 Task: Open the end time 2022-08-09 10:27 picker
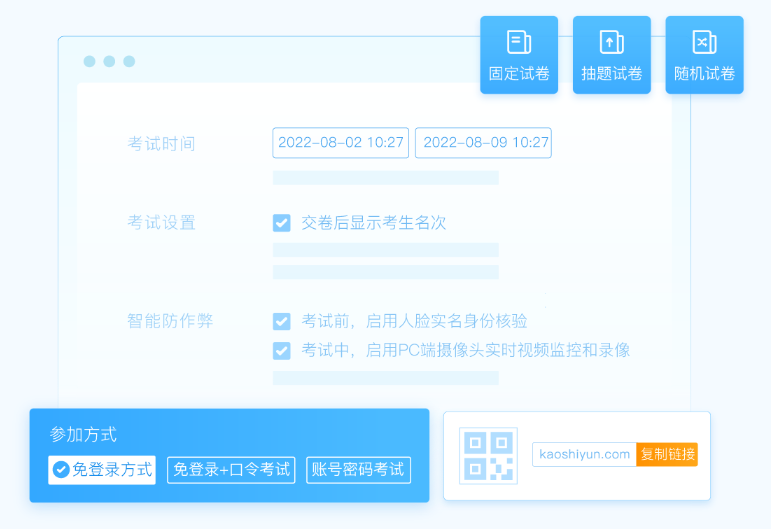point(483,143)
